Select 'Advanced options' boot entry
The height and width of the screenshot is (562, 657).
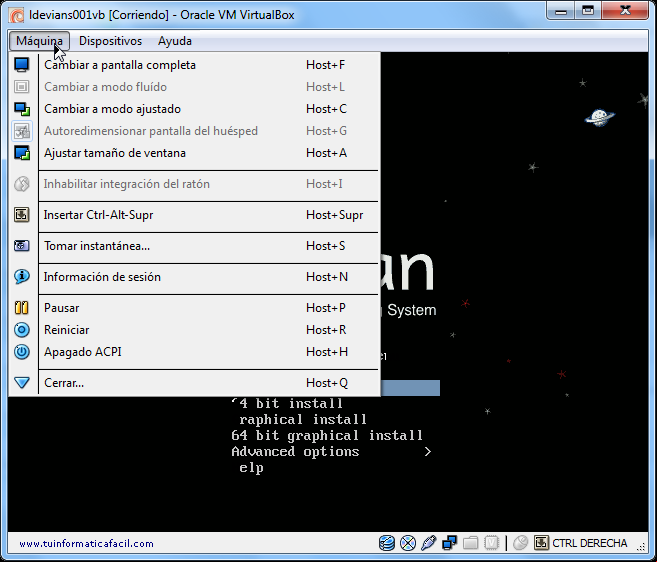pyautogui.click(x=295, y=451)
